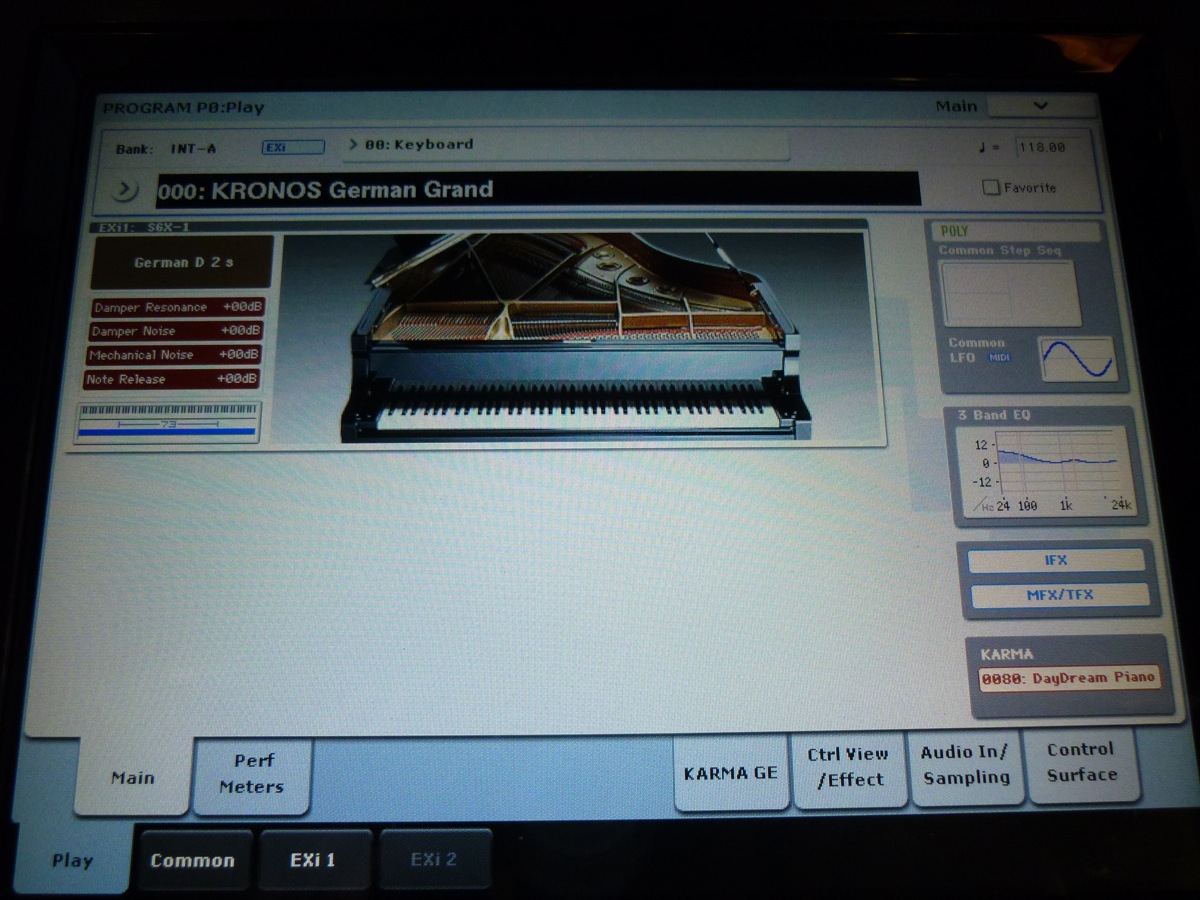
Task: Select KARMA GE 0080: DayDream Piano
Action: [1069, 678]
